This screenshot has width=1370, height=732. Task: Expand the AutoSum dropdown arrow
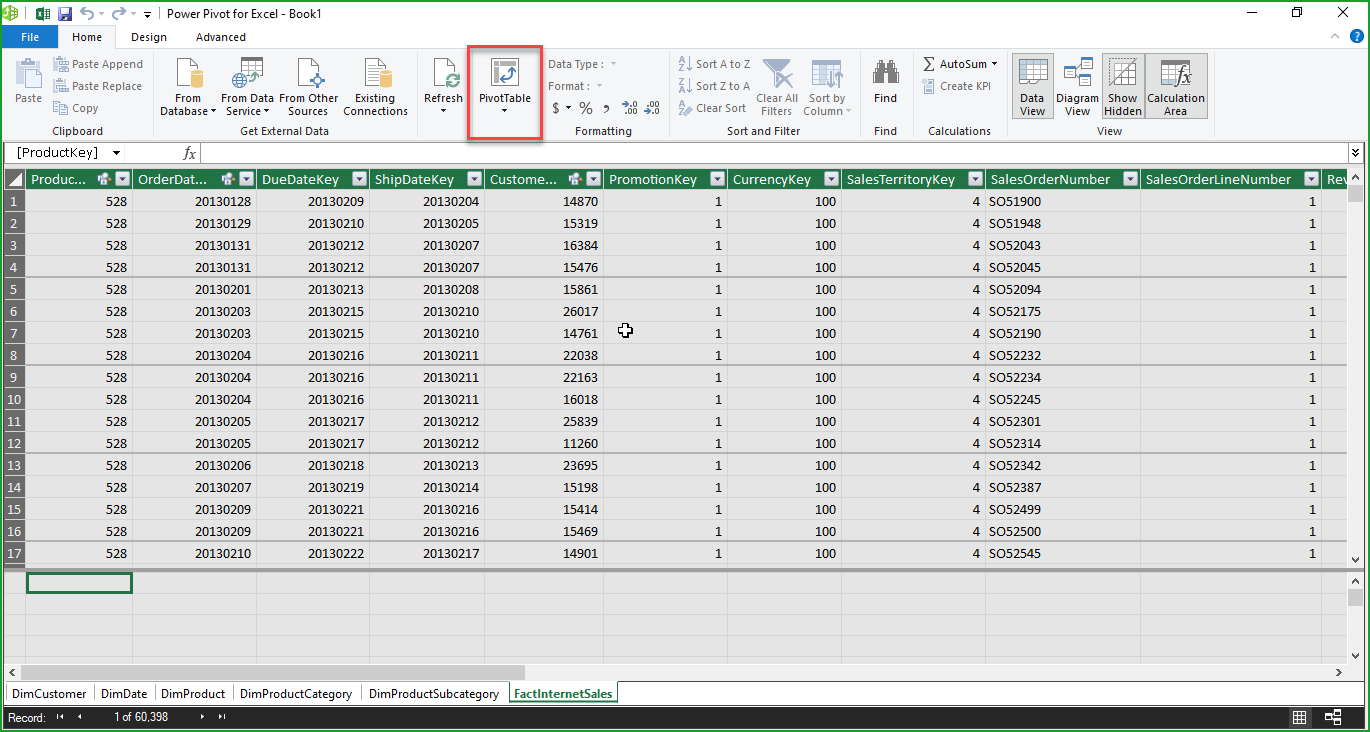tap(994, 64)
